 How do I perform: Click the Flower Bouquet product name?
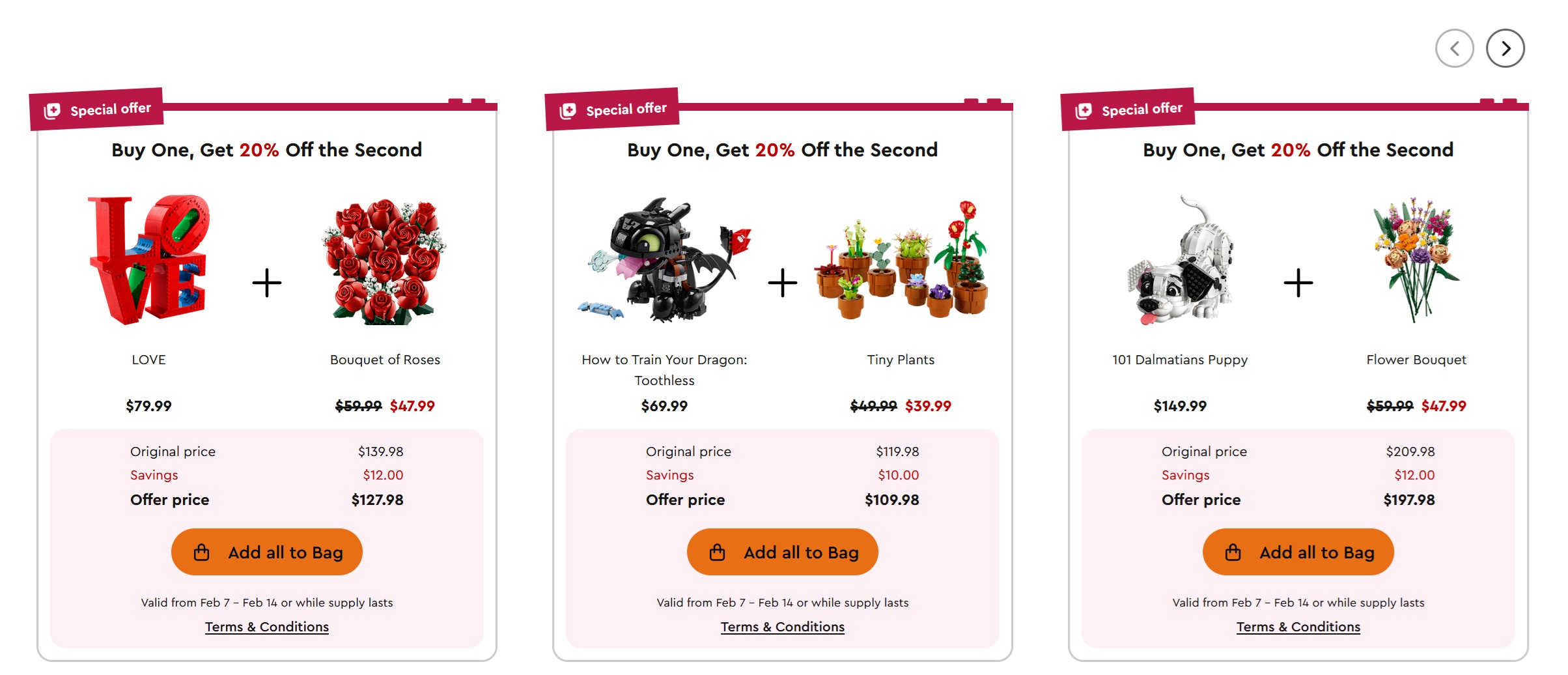1416,360
